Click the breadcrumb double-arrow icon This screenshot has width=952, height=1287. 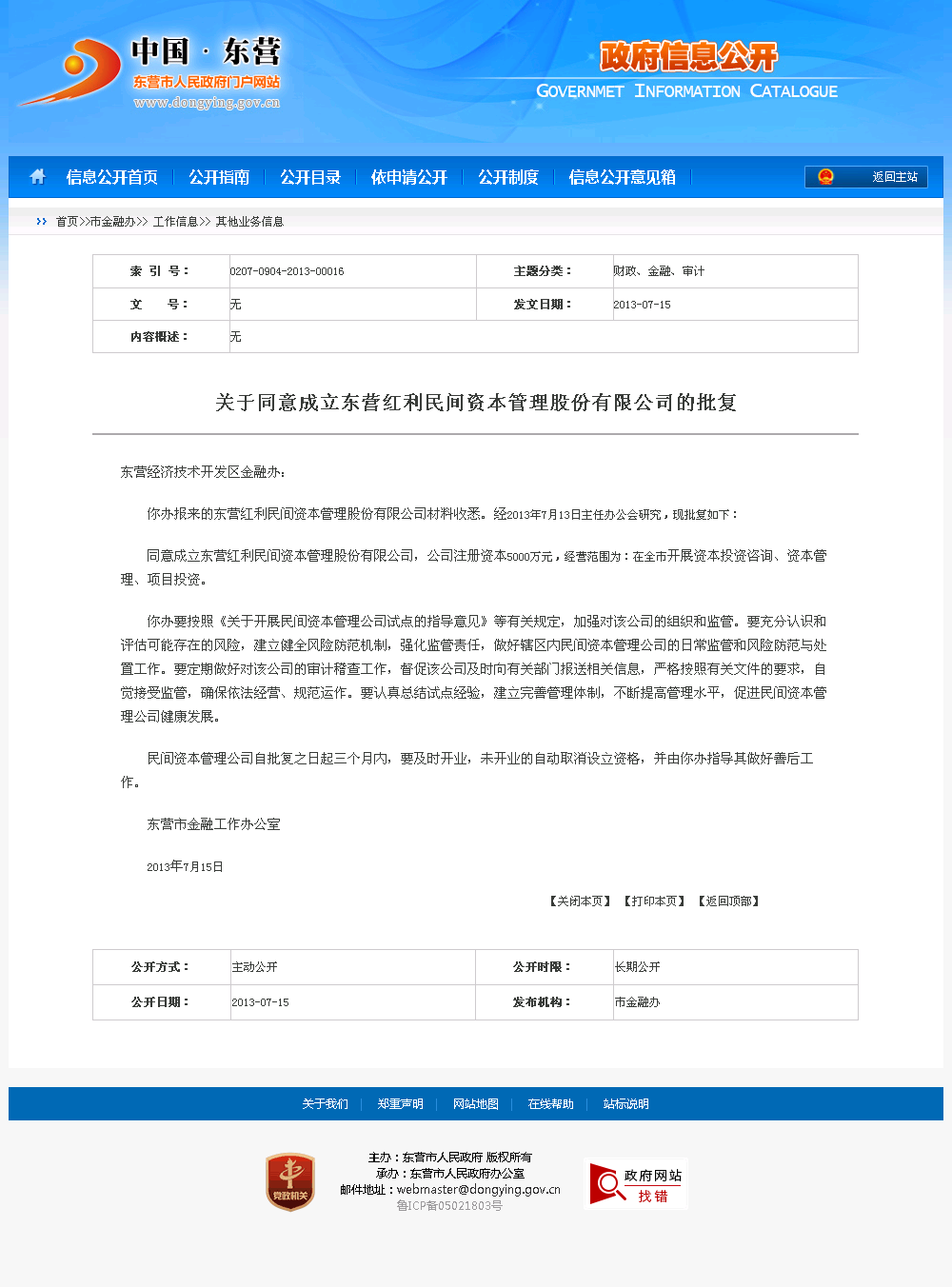(41, 222)
